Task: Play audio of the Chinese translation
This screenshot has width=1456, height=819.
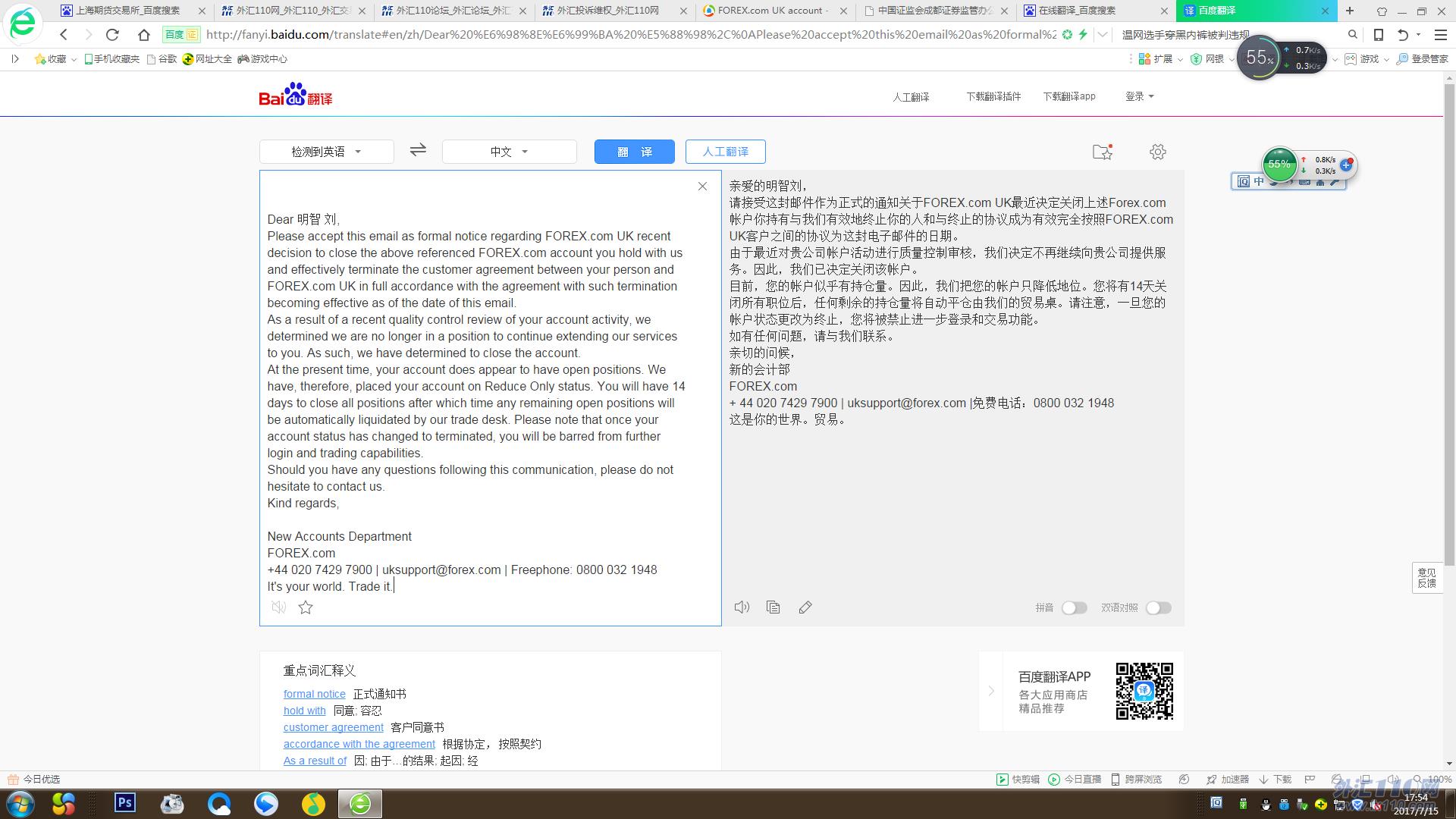Action: [742, 607]
